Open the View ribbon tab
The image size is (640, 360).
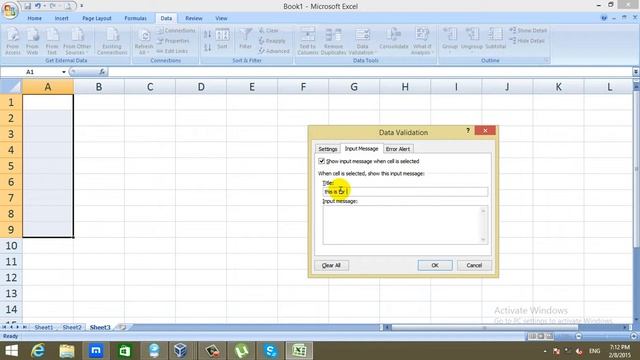[221, 18]
